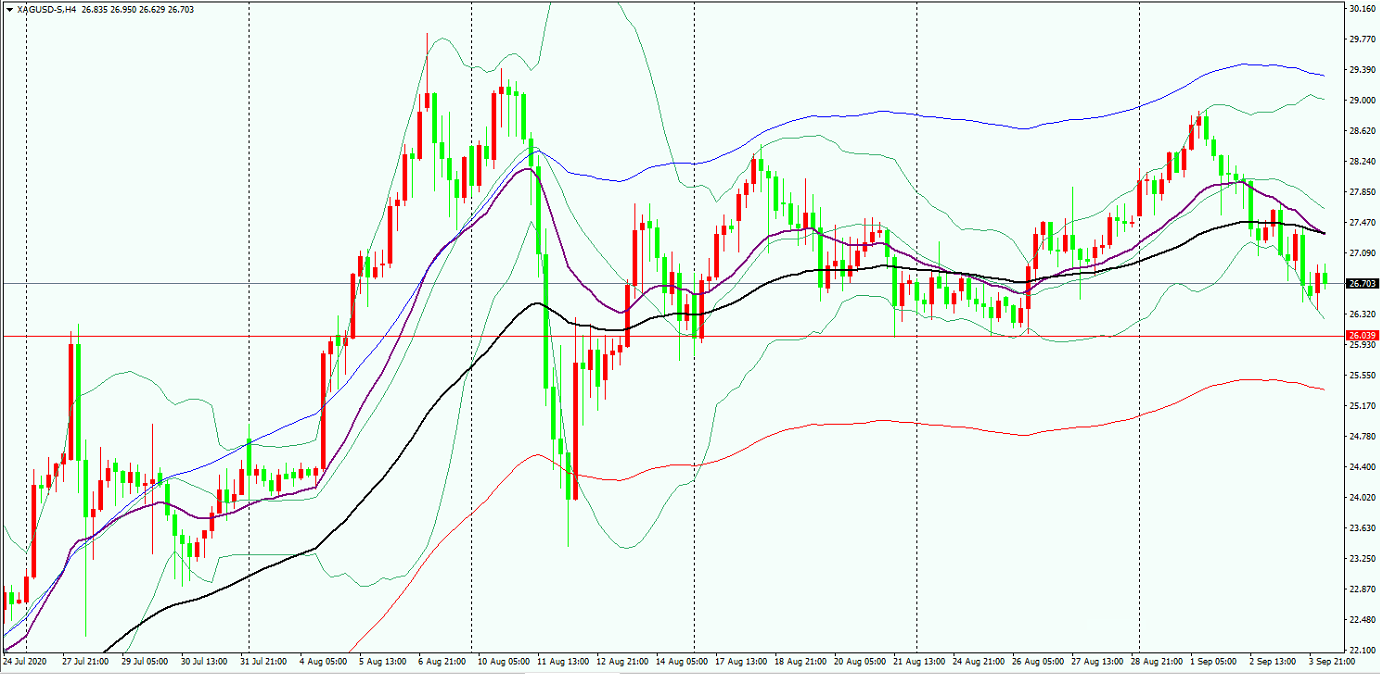The width and height of the screenshot is (1380, 674).
Task: Click the 24.400 price axis label
Action: click(x=1361, y=467)
